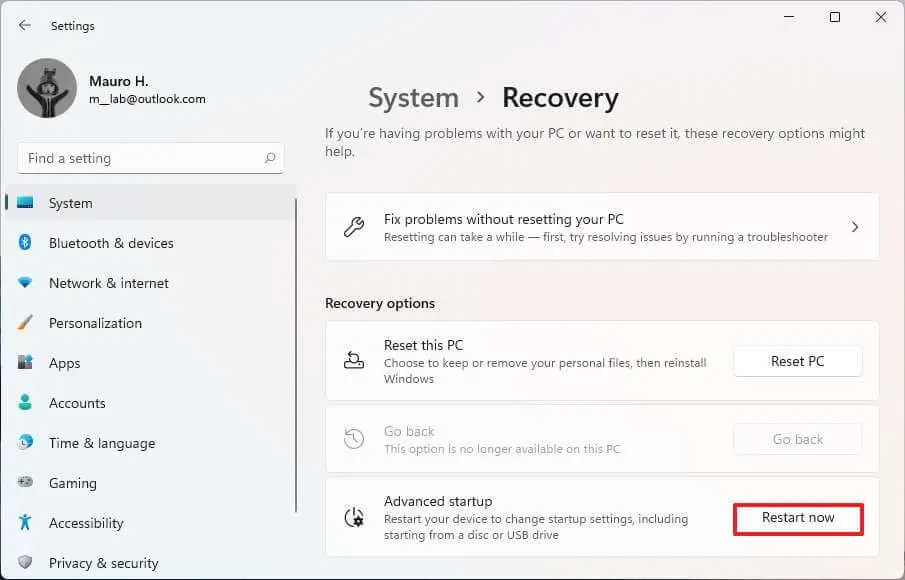
Task: Click the Time & language globe icon
Action: pos(25,443)
